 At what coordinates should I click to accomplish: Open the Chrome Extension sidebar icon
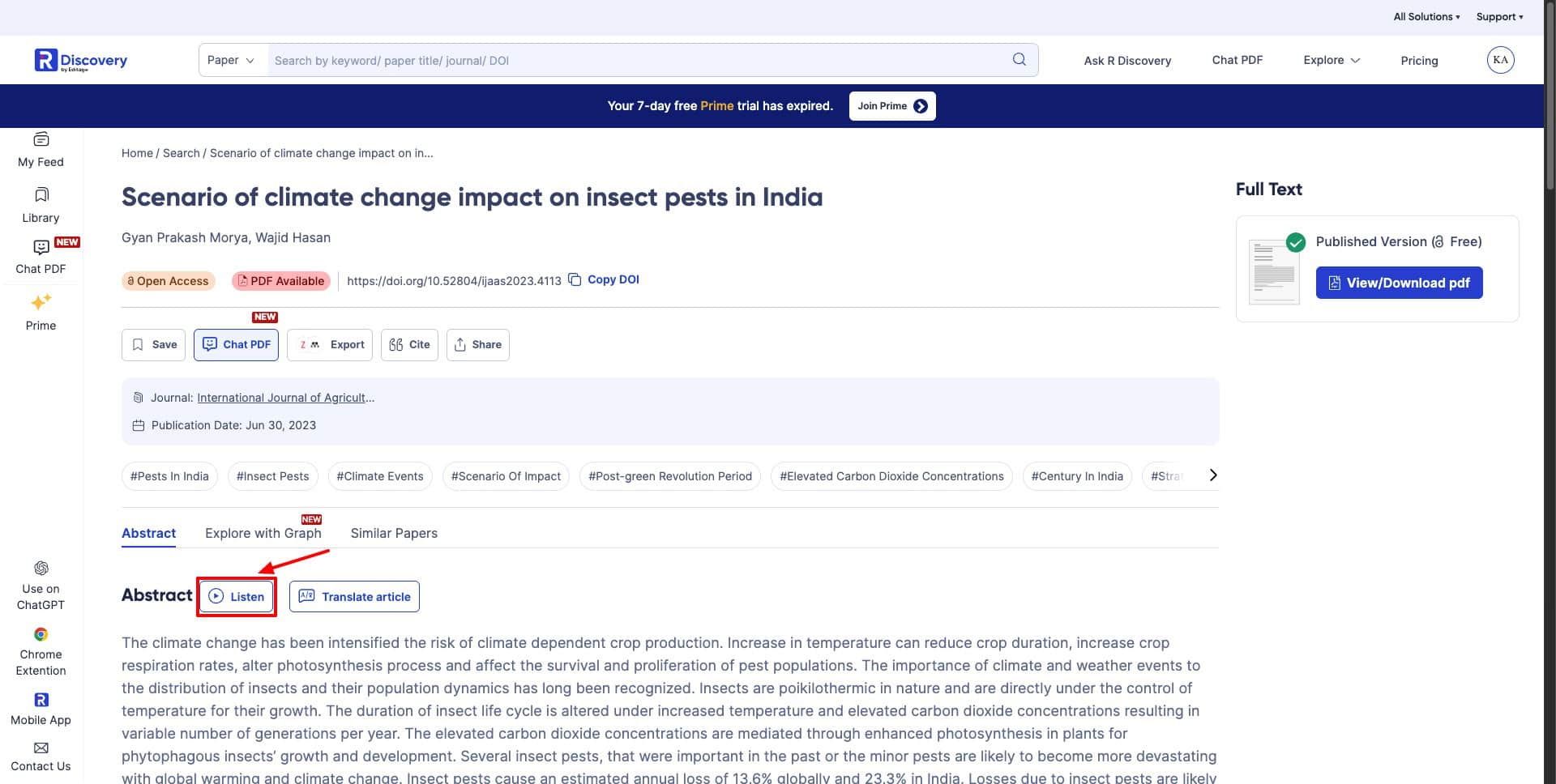[41, 634]
